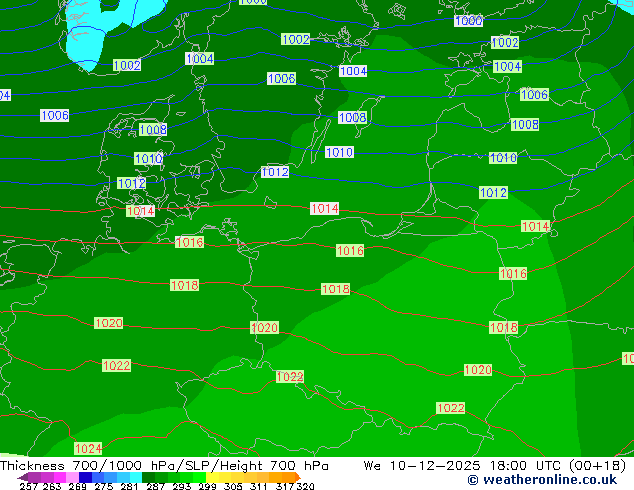Pick the bright yellow swatch above 299

pos(212,477)
